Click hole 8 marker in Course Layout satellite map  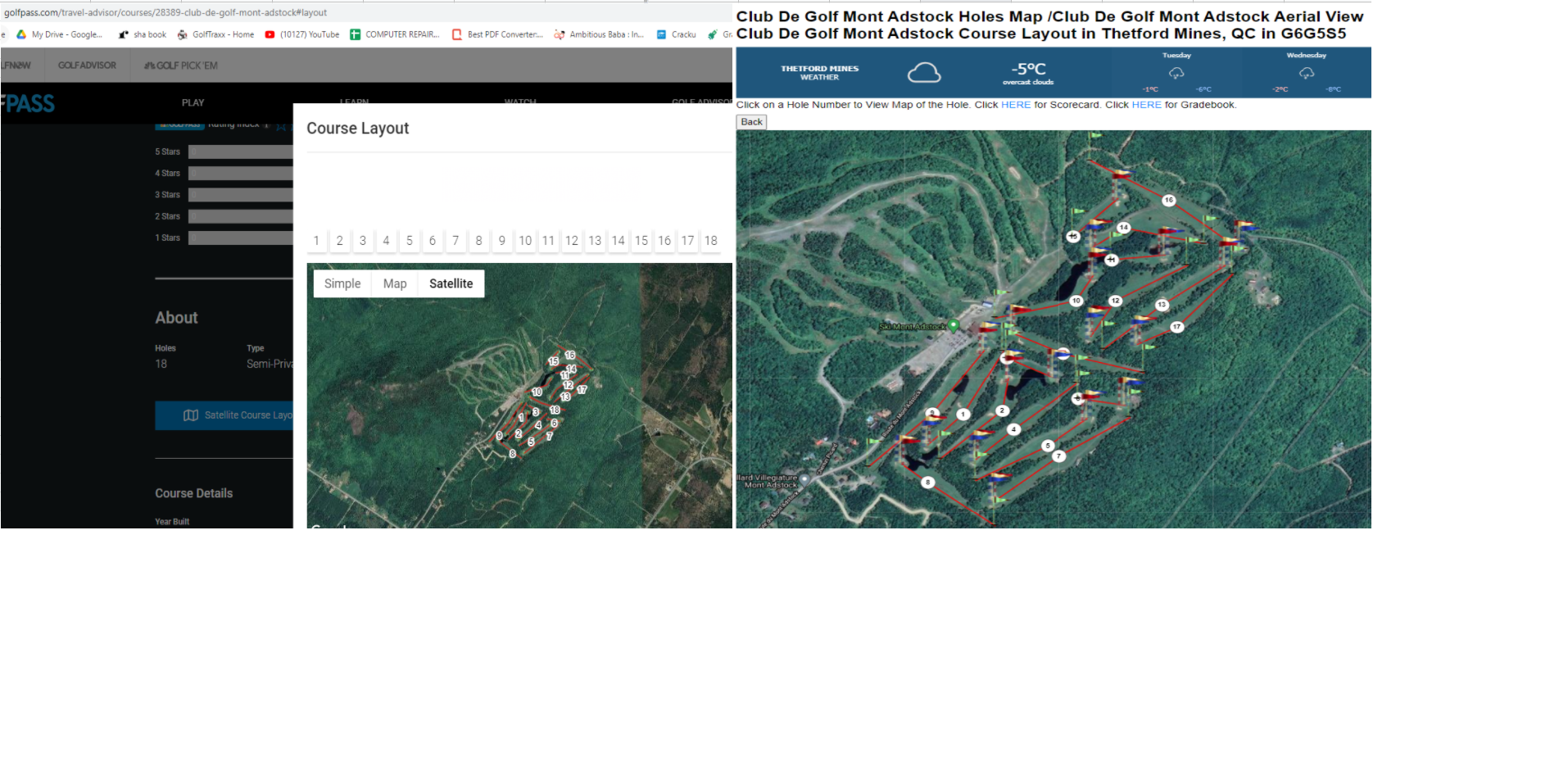[513, 454]
